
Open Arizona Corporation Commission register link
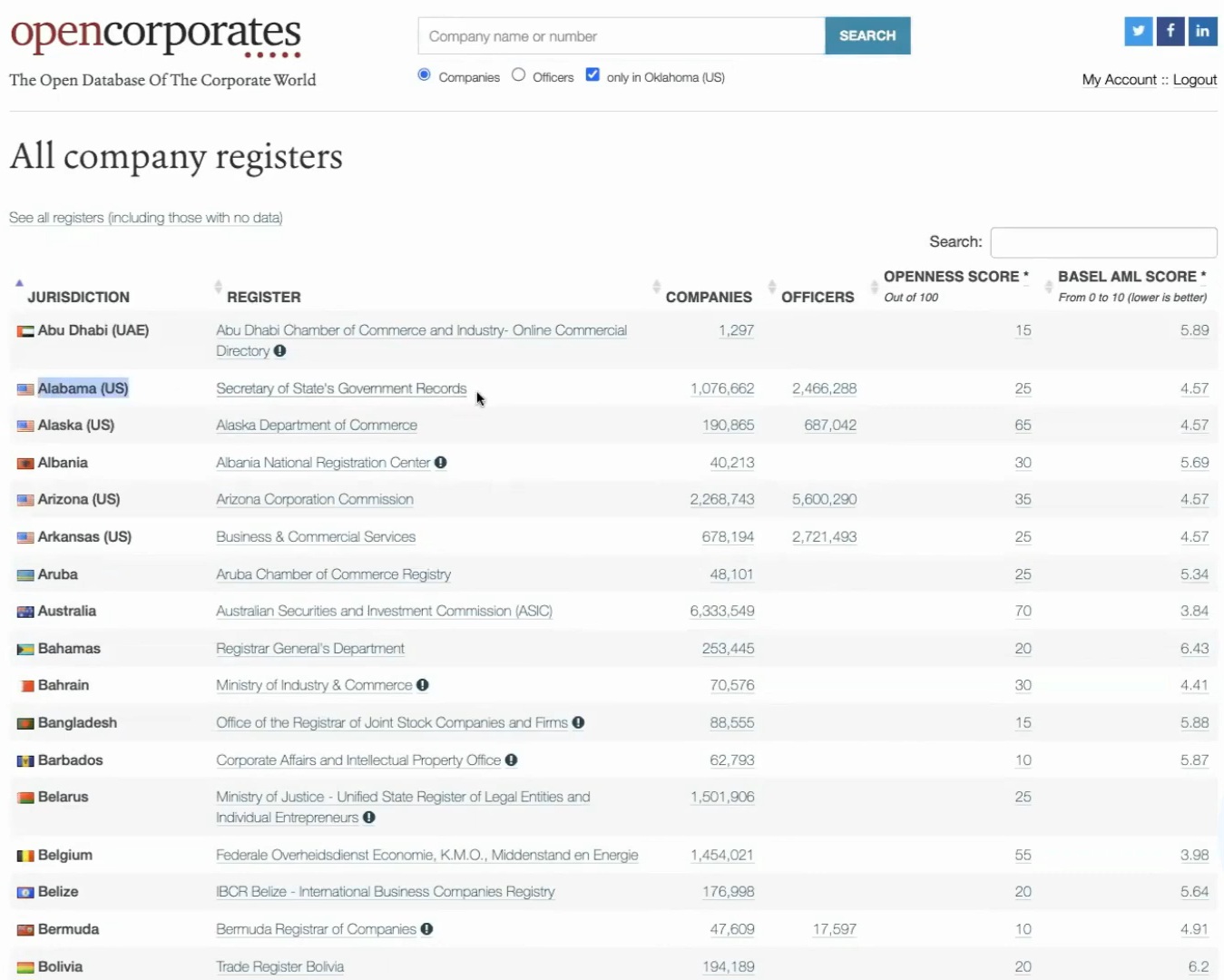315,499
